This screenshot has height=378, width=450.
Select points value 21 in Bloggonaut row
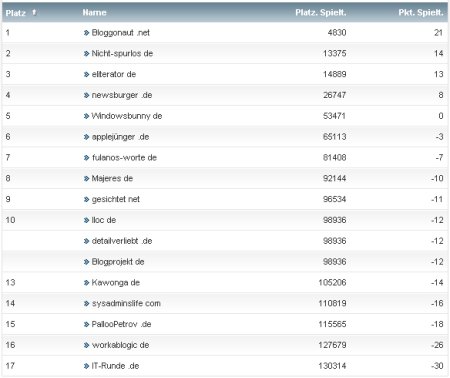439,33
